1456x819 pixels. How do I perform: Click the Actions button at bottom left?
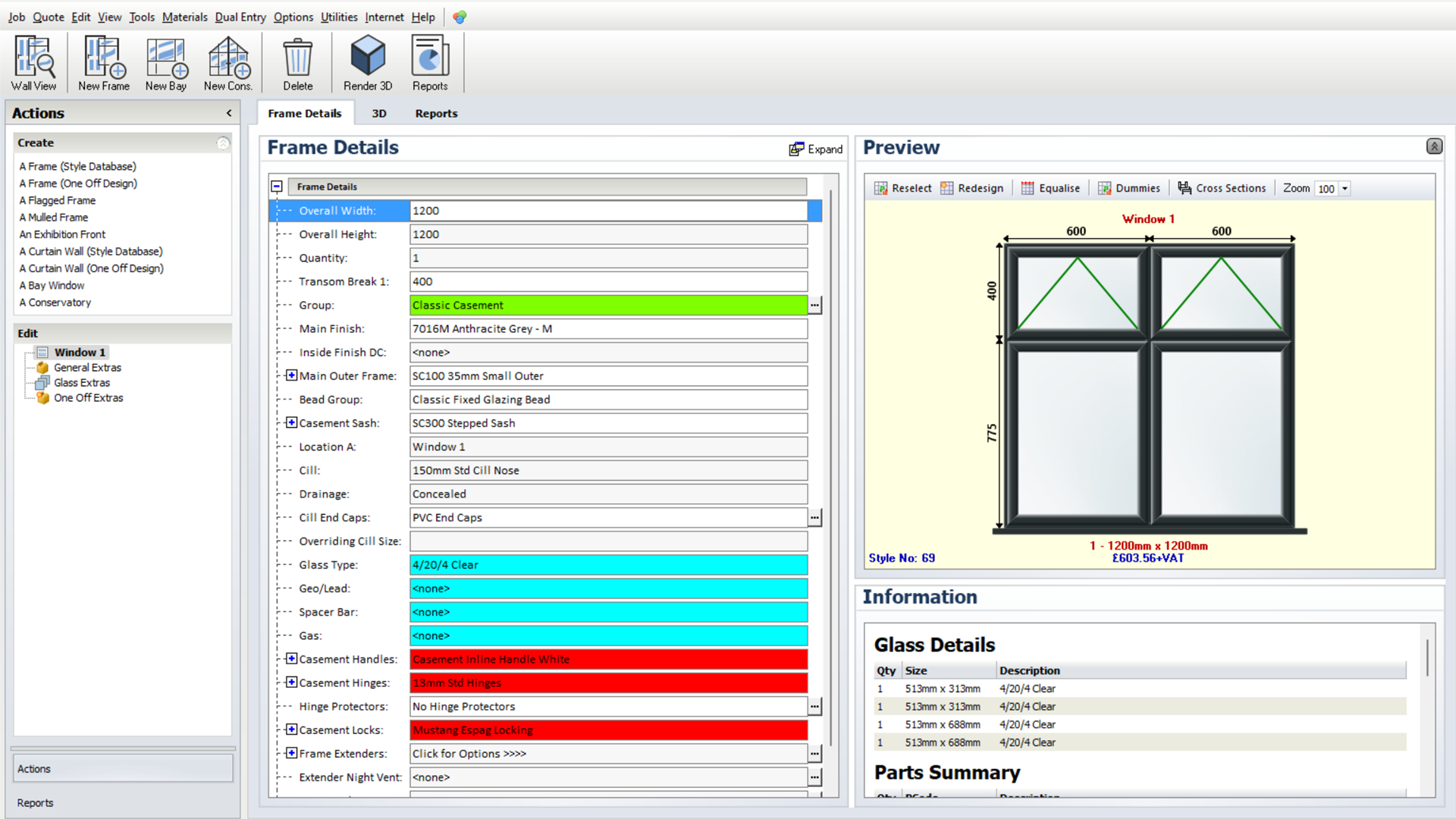(122, 769)
